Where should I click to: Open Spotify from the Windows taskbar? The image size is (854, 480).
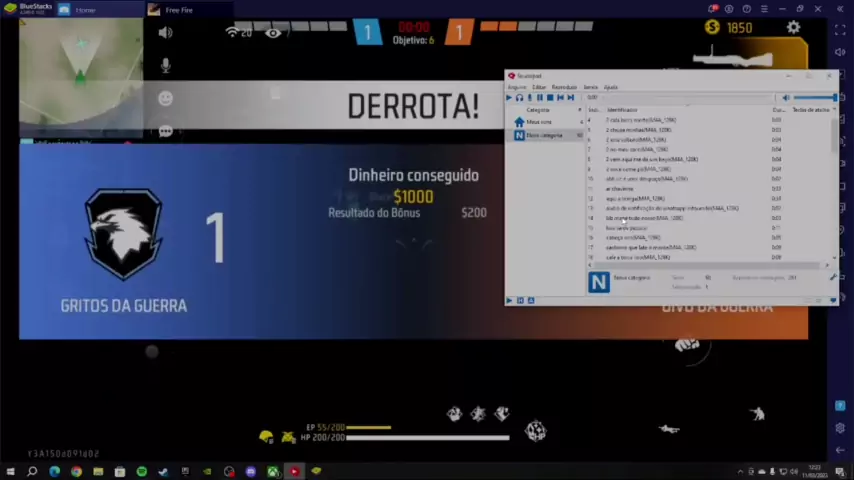(141, 471)
